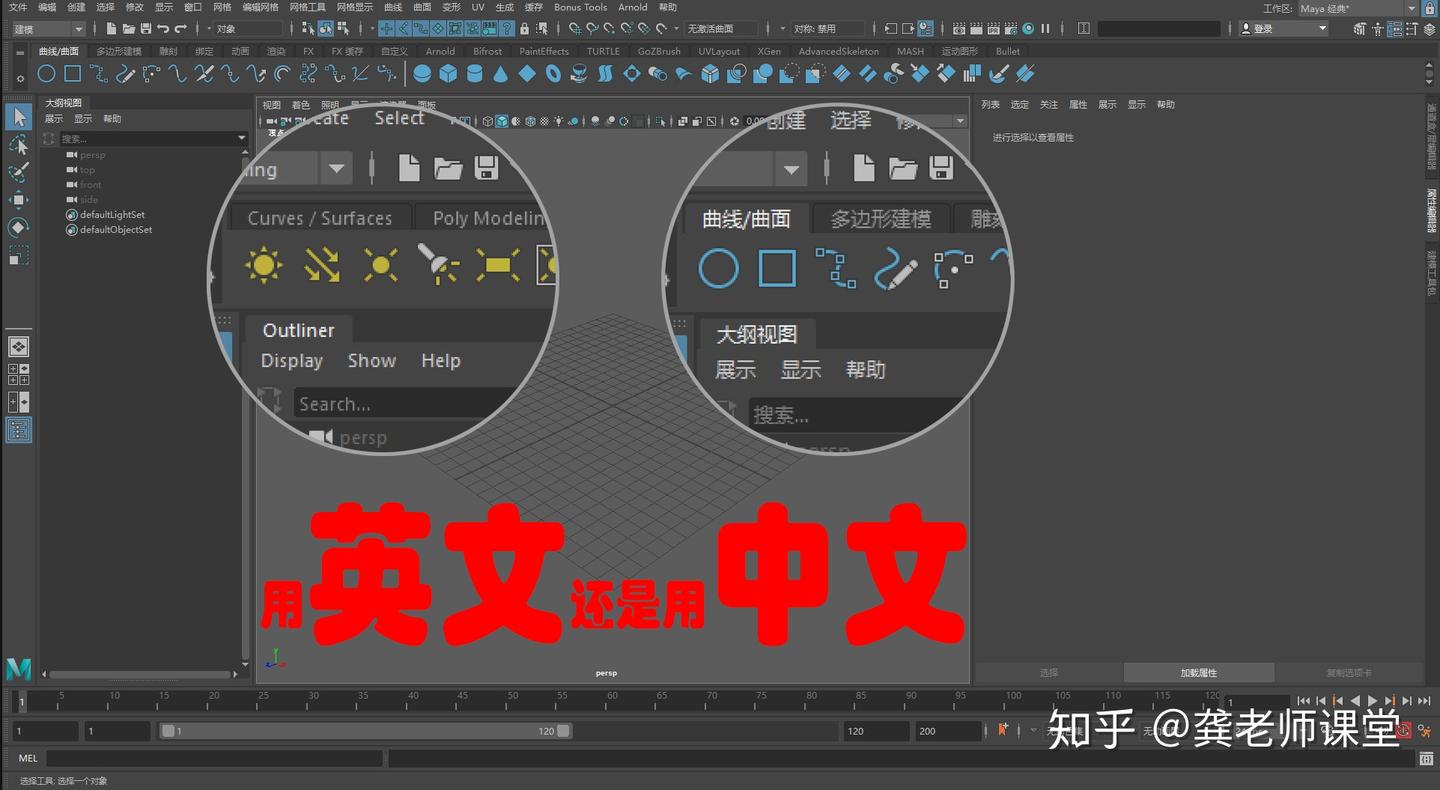Activate the Paint Selection tool in the toolbox
Screen dimensions: 1440x790
coord(18,171)
